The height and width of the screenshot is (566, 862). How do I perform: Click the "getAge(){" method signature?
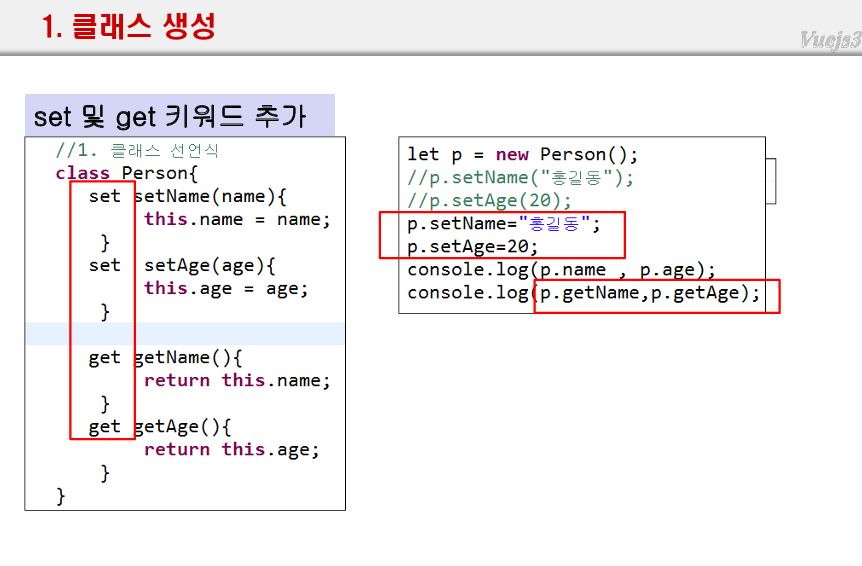182,427
